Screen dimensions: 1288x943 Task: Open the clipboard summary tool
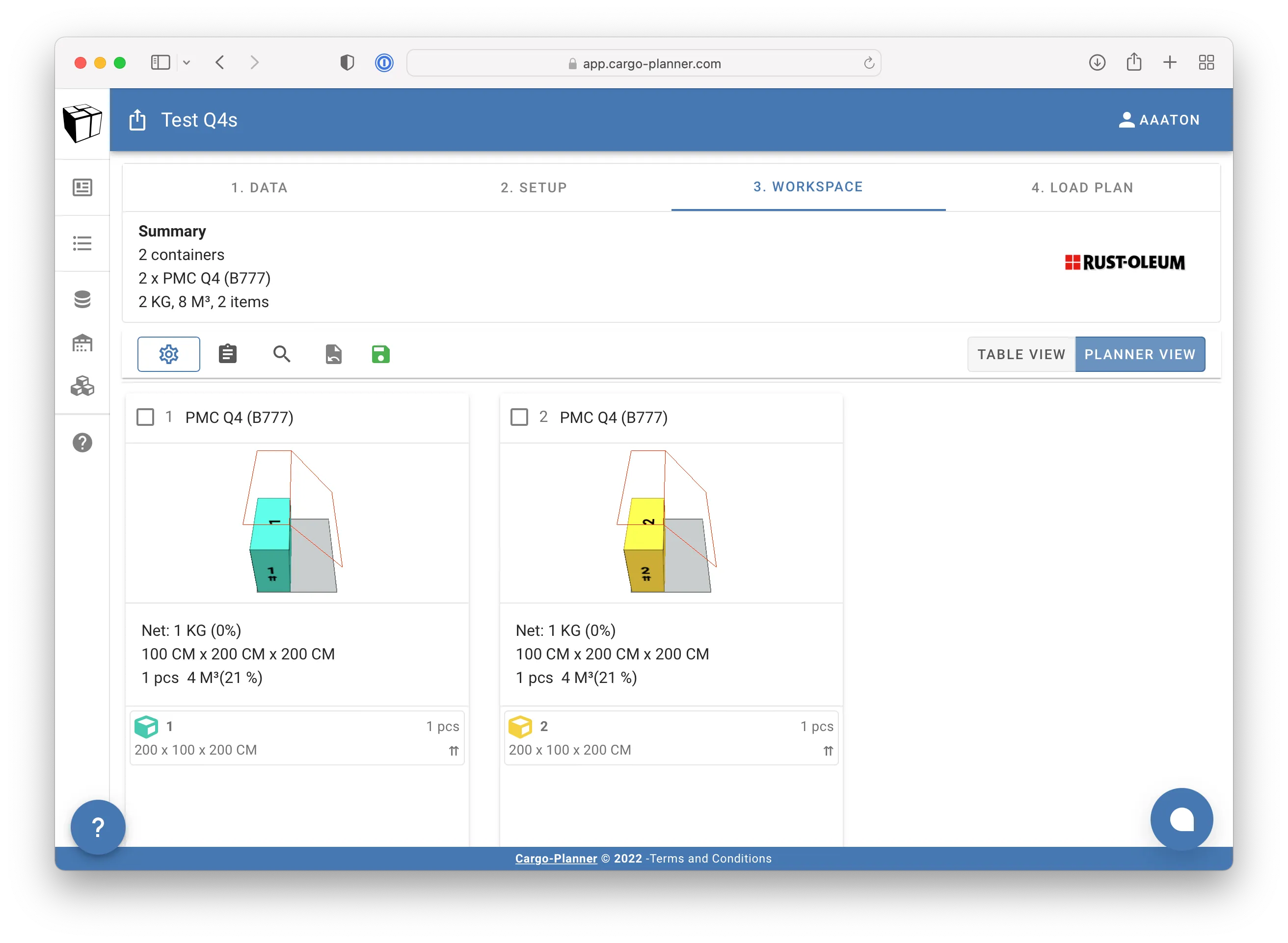pyautogui.click(x=227, y=354)
